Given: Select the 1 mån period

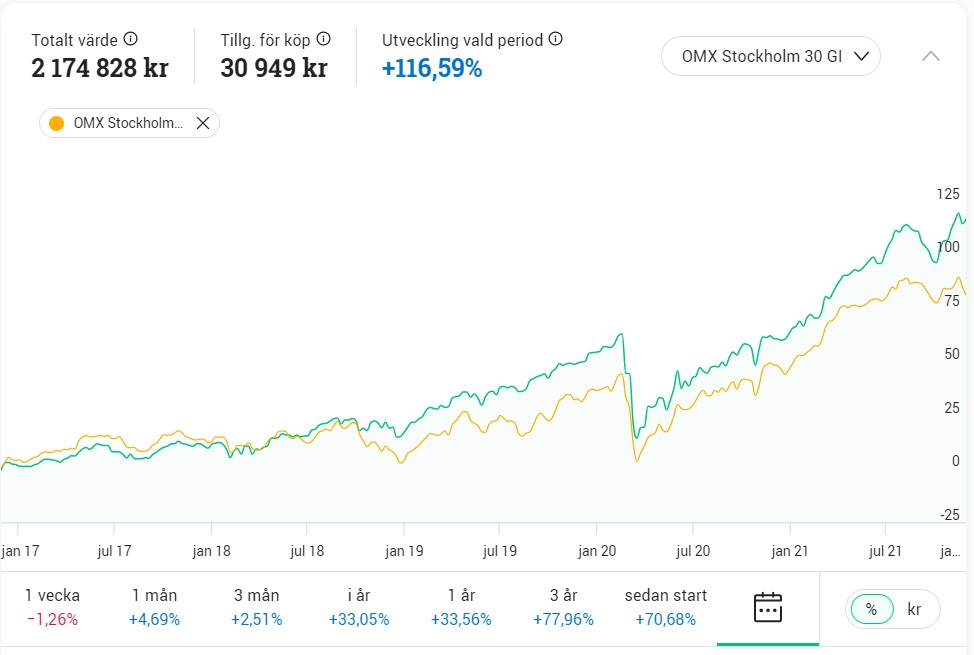Looking at the screenshot, I should tap(154, 607).
